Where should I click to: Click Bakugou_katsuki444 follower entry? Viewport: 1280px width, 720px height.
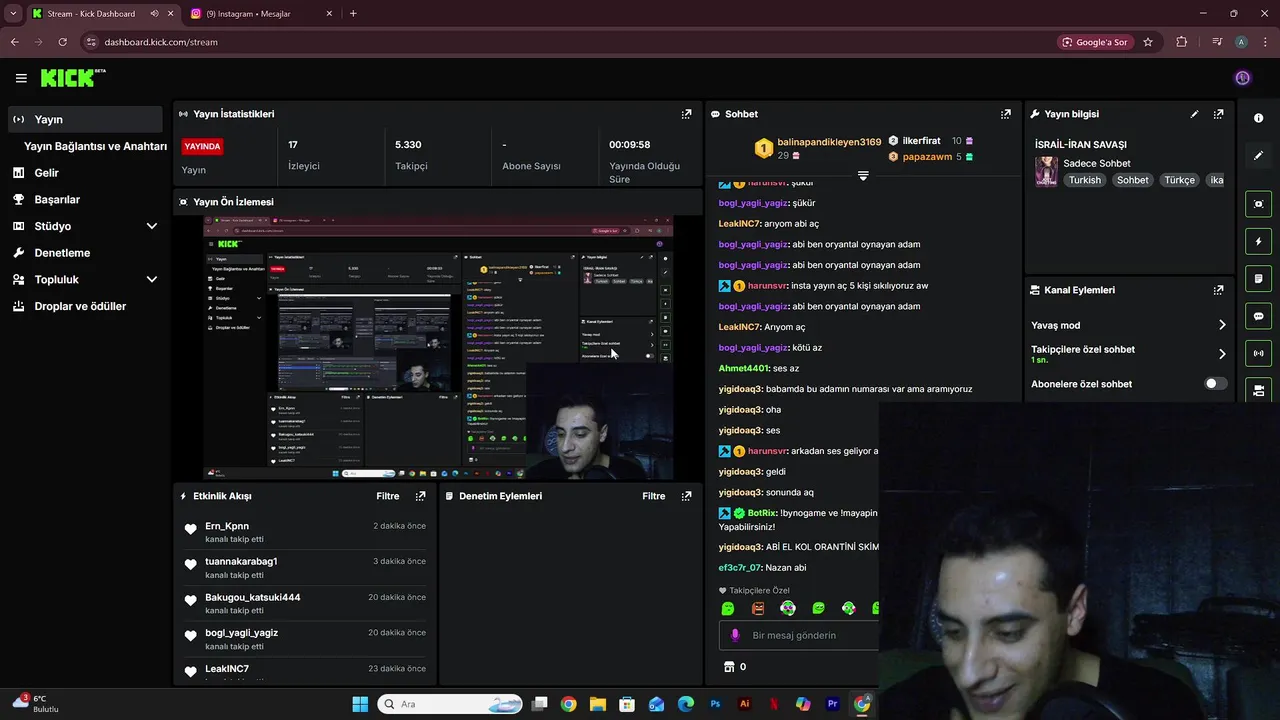click(252, 597)
